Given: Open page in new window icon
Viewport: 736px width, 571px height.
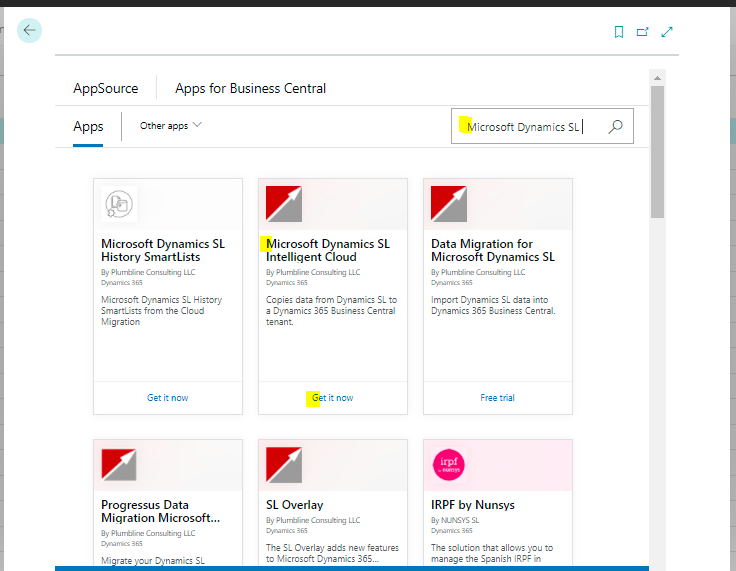Looking at the screenshot, I should [x=643, y=32].
